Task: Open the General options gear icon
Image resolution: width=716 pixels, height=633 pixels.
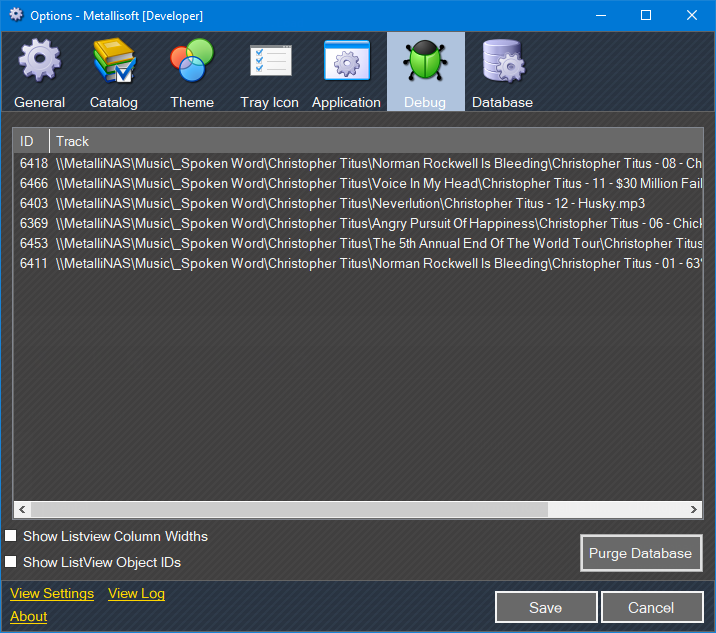Action: (x=40, y=62)
